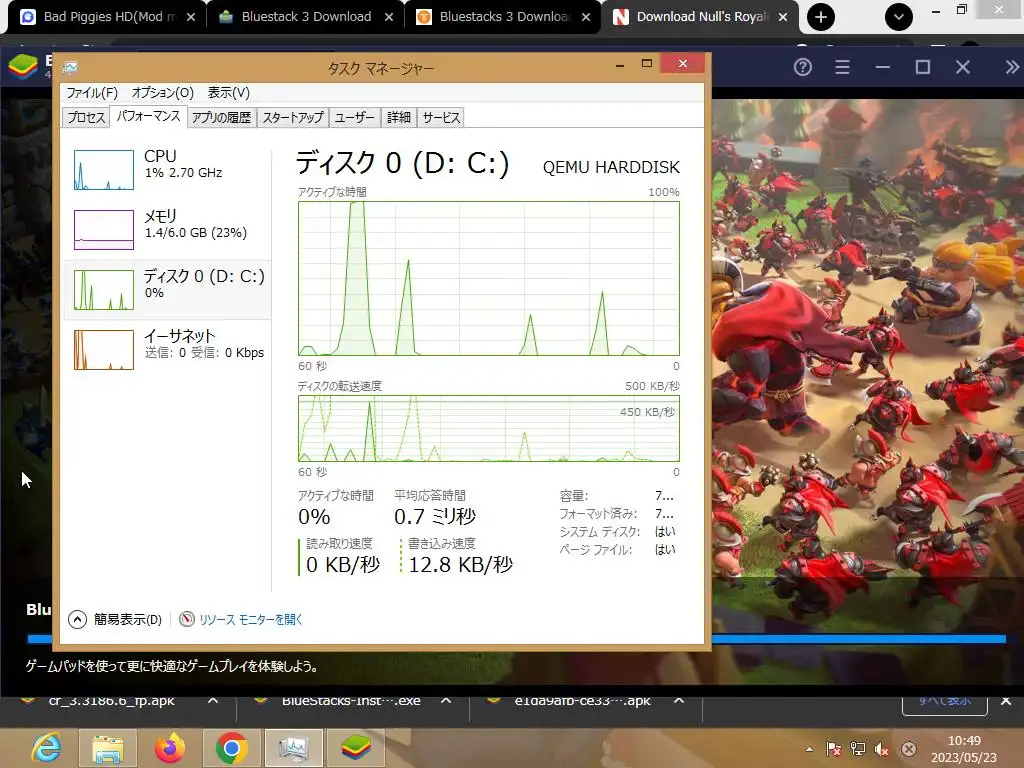
Task: Select the ディスク 0 (D: C:) sidebar item
Action: coord(167,289)
